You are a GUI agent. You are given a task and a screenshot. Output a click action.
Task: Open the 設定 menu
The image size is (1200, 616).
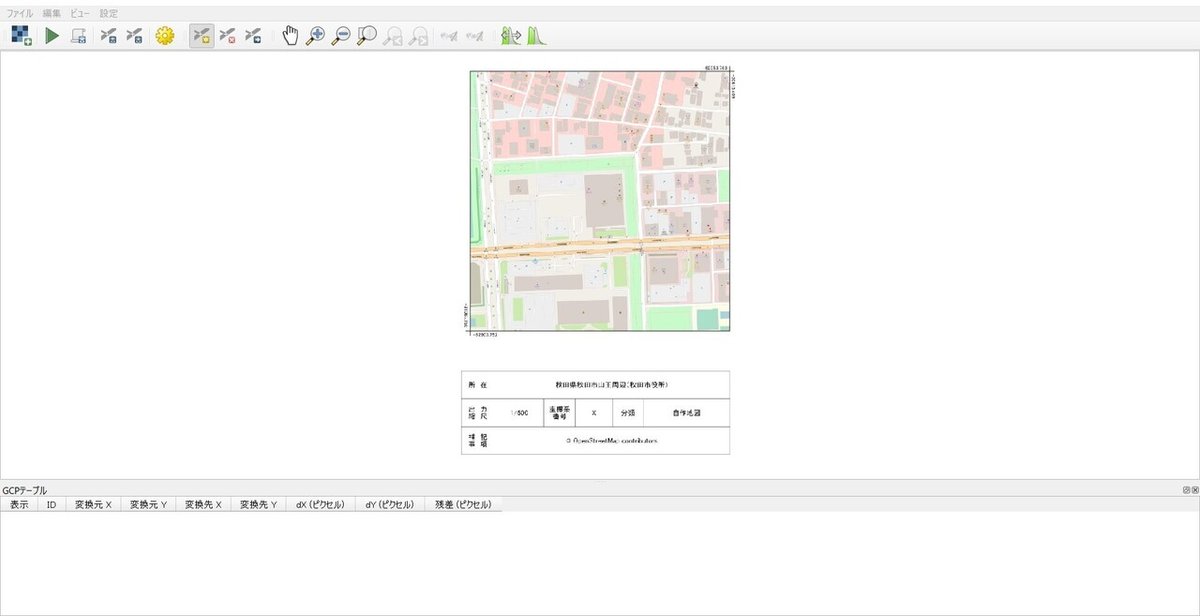click(109, 14)
